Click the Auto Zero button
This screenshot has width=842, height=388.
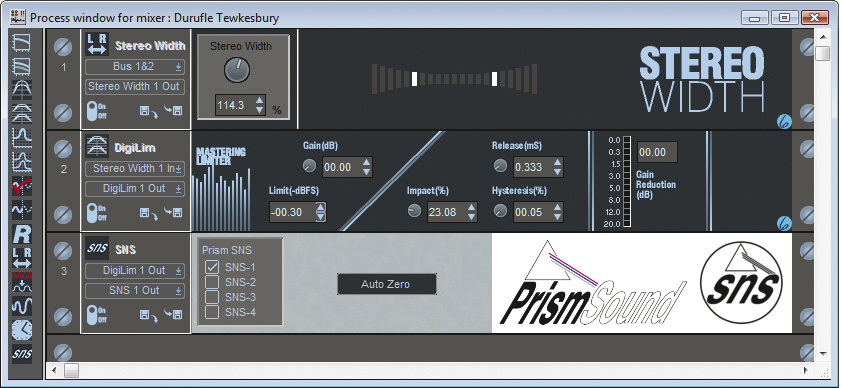(x=386, y=284)
